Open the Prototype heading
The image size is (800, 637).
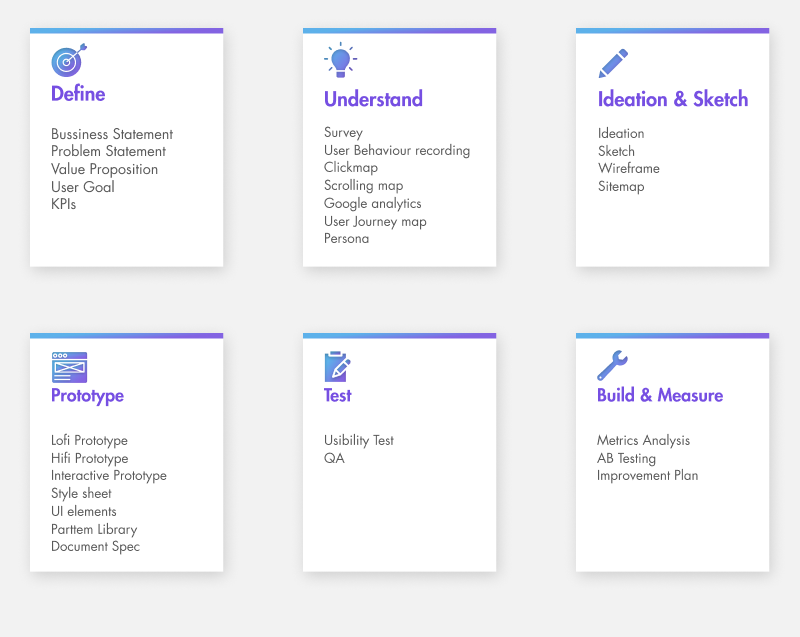87,396
